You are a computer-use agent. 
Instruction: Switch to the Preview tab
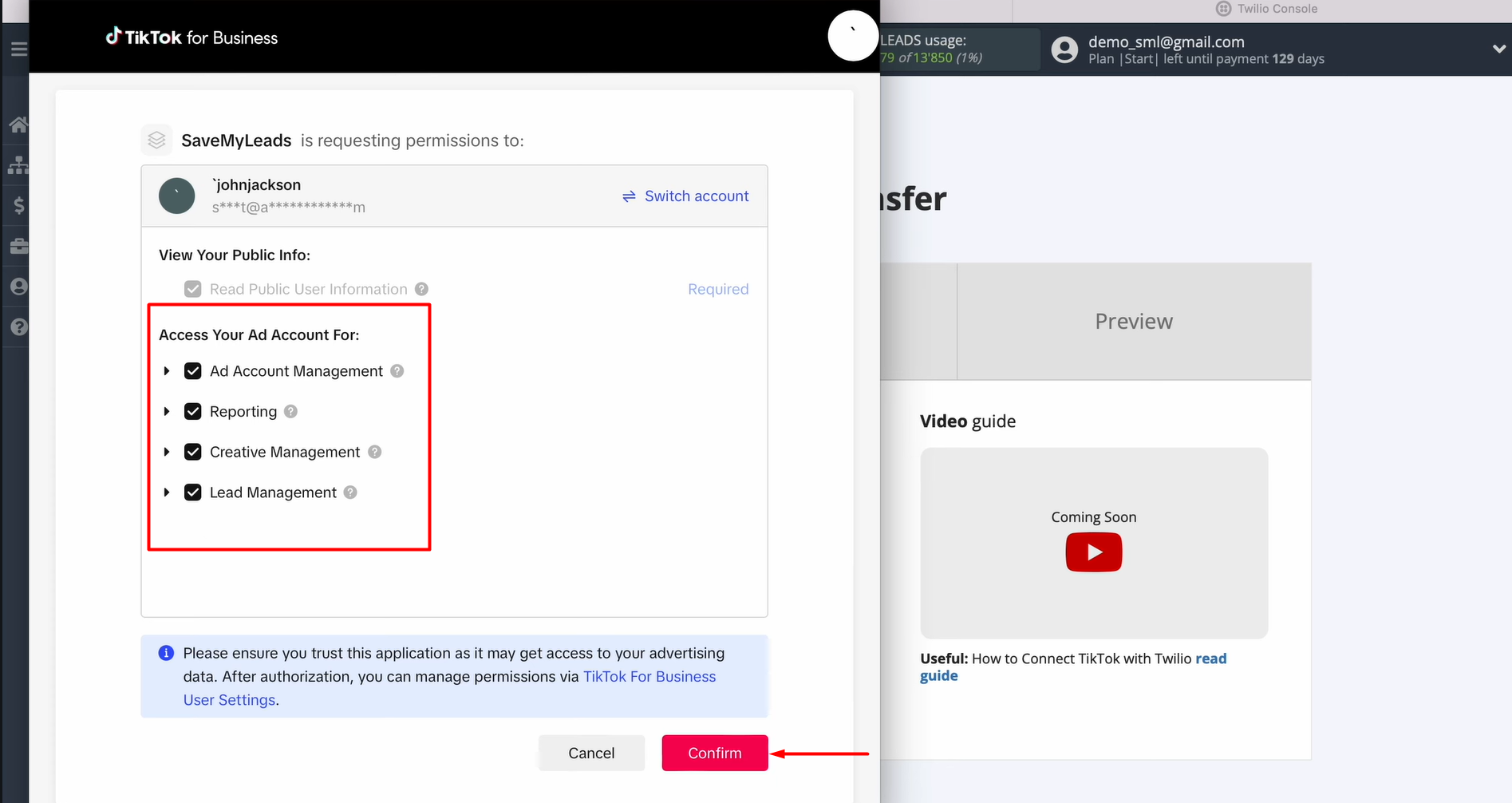click(1133, 321)
